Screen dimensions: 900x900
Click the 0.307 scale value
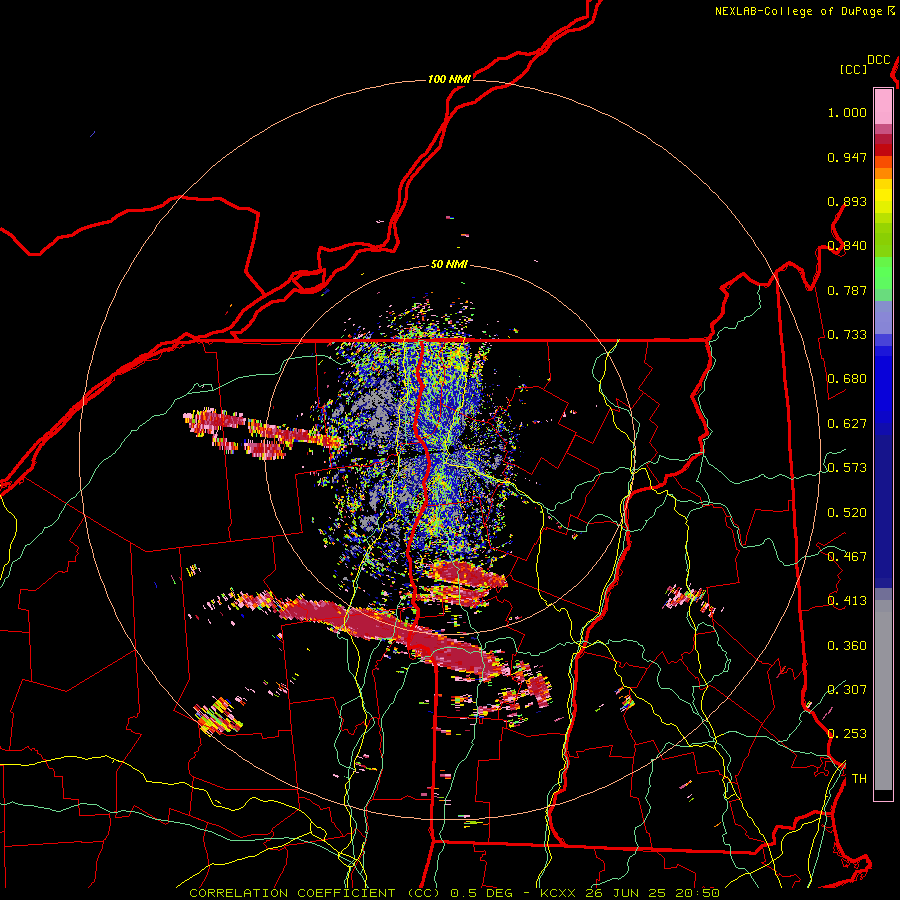tap(847, 690)
